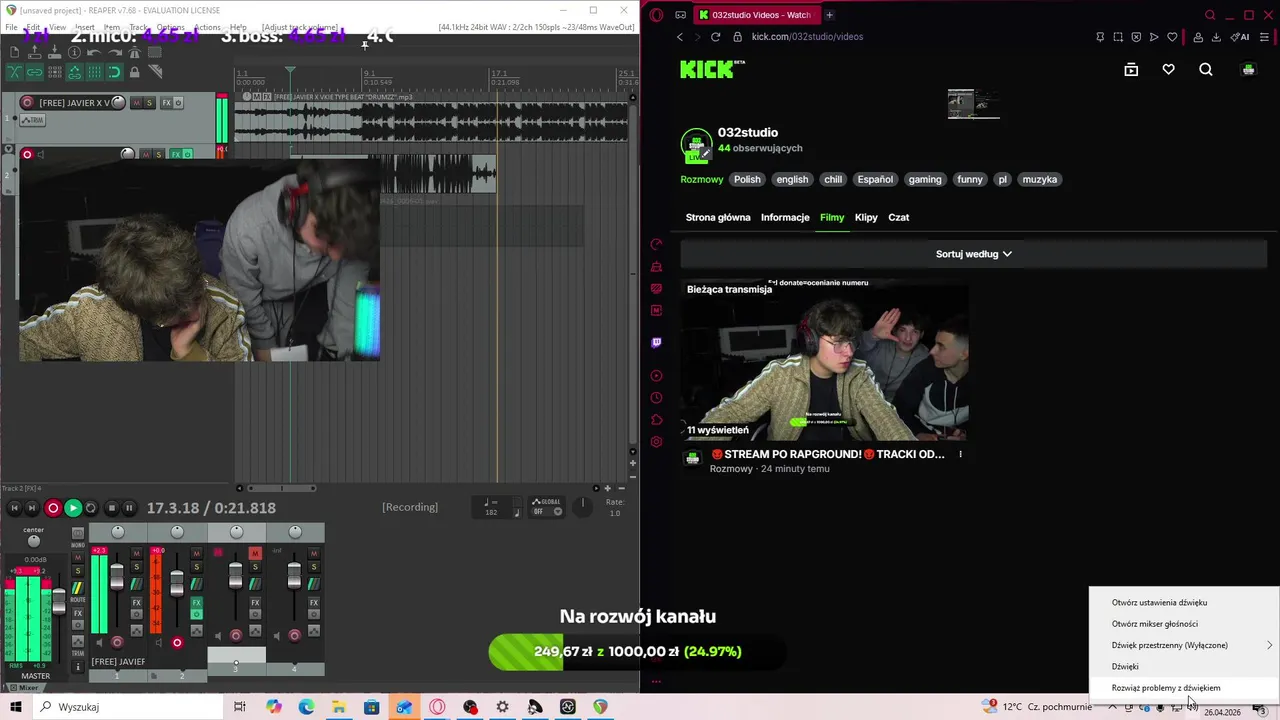This screenshot has width=1280, height=720.
Task: Click the master channel volume fader
Action: pos(59,602)
